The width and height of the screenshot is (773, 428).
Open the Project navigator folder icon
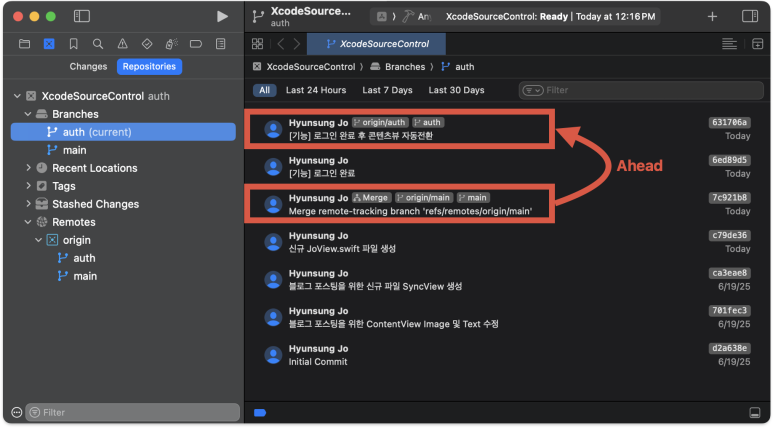click(x=24, y=44)
